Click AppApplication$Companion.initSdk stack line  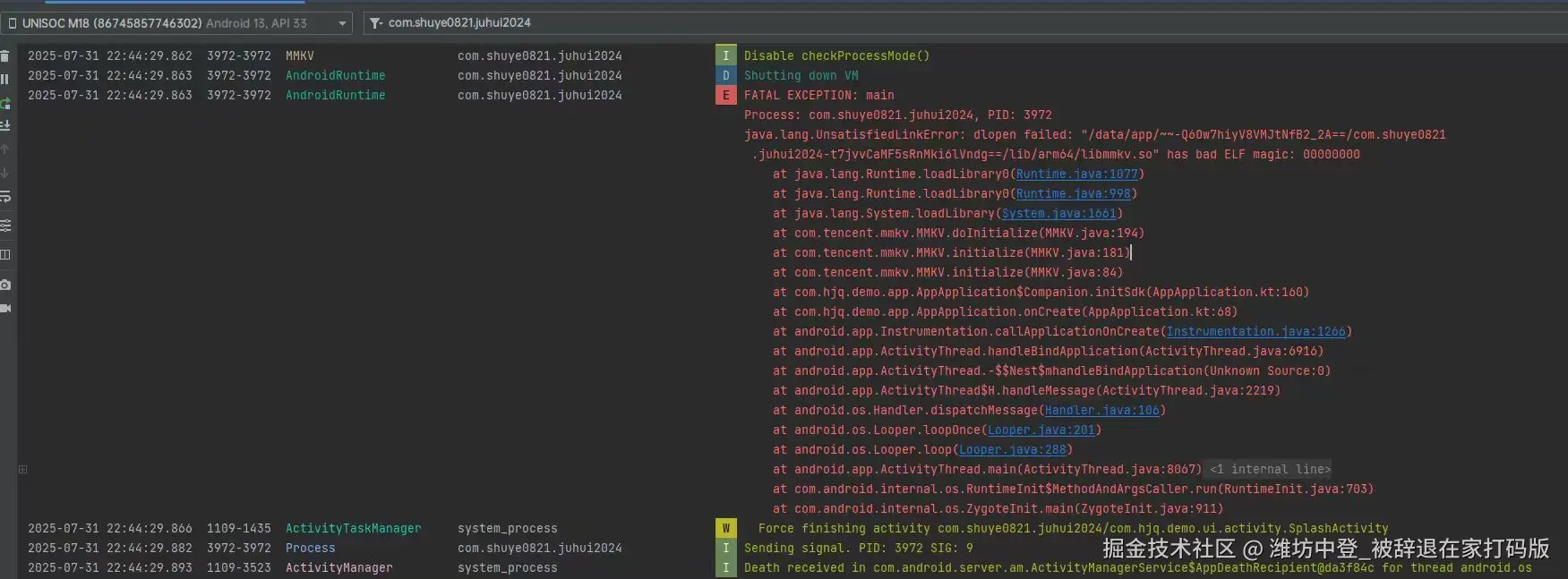1041,292
